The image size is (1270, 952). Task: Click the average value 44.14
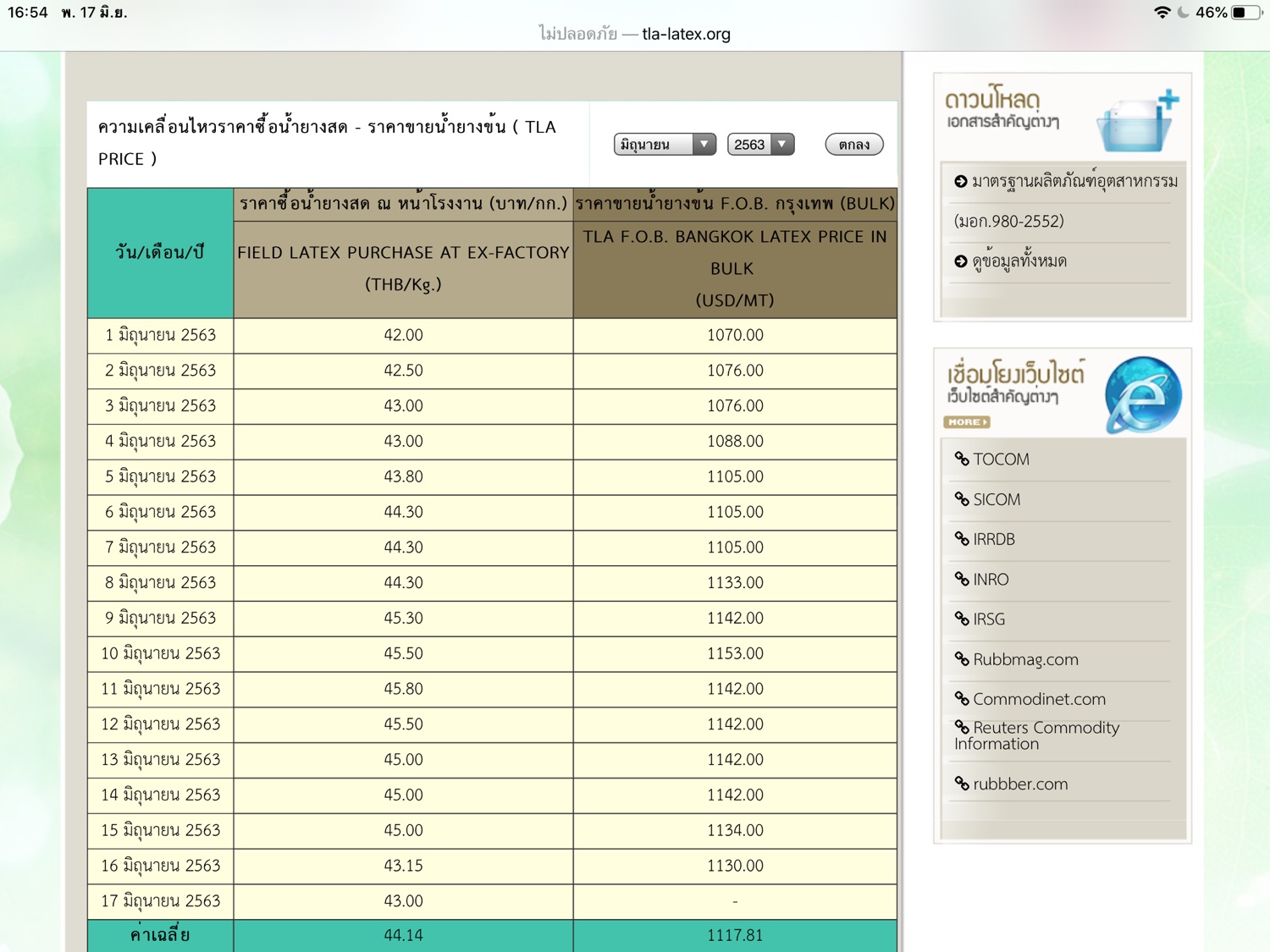[403, 936]
